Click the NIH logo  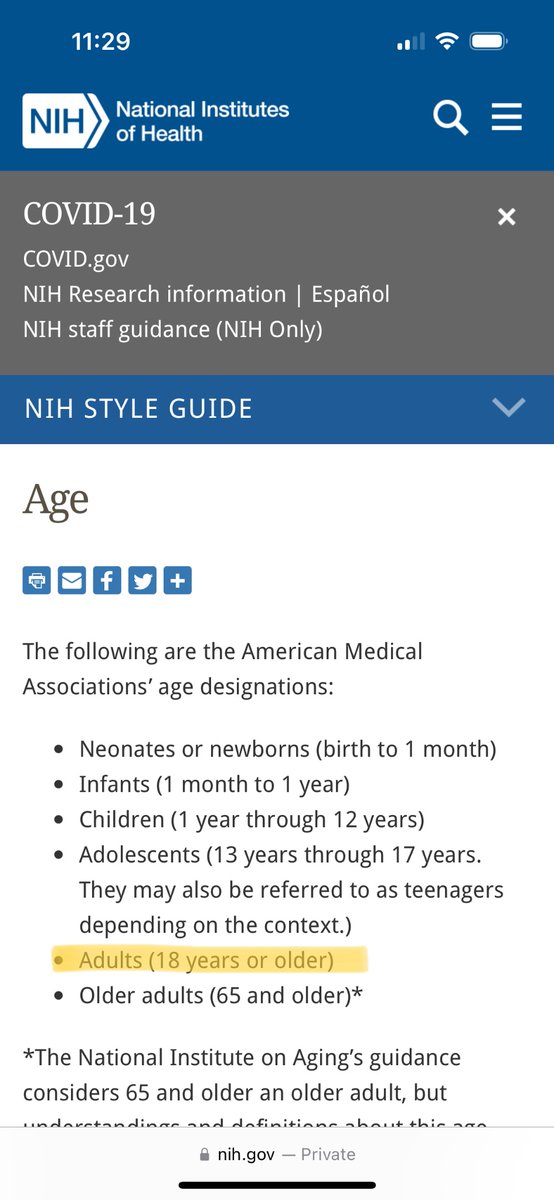point(64,120)
